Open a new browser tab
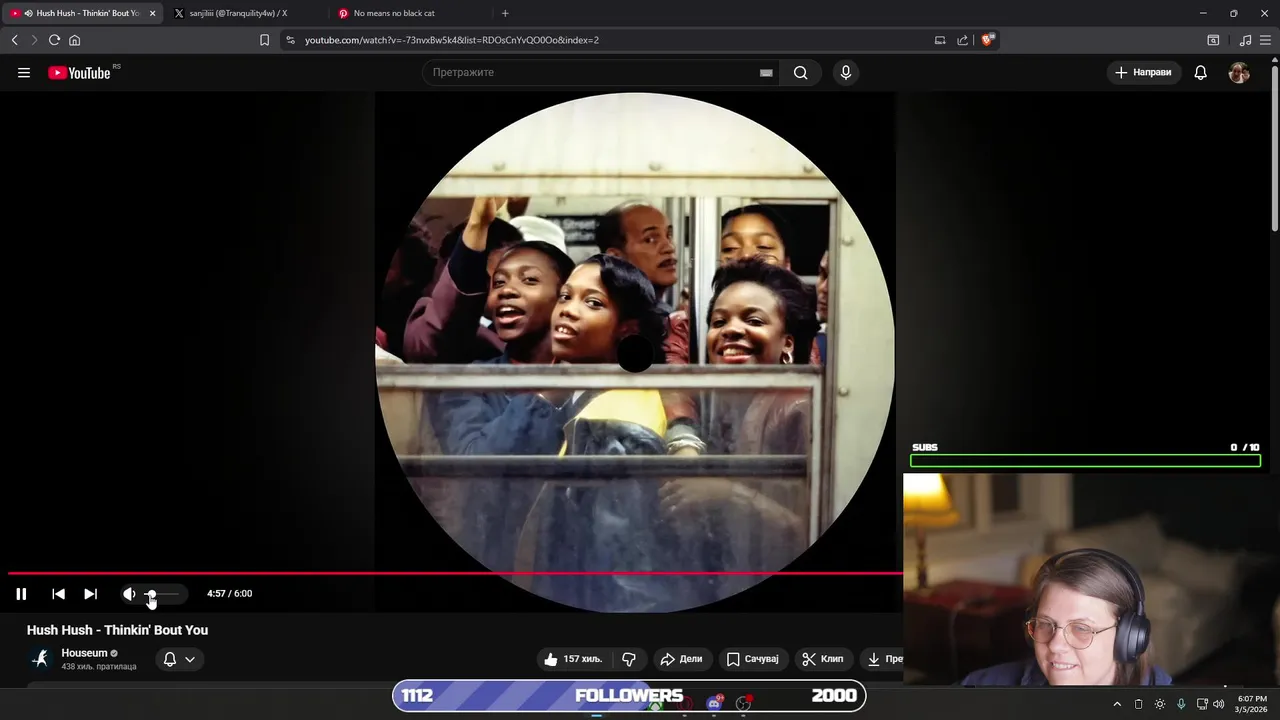 505,13
